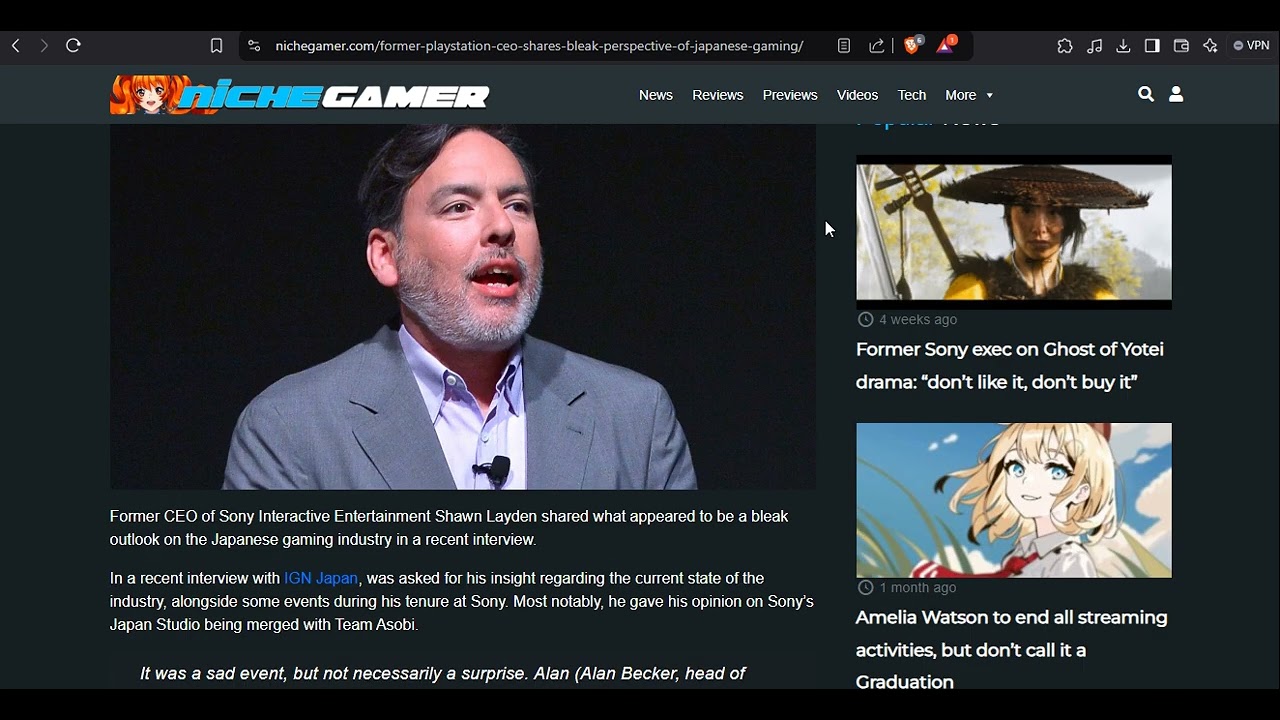Click the address bar URL
1280x720 pixels.
coord(539,46)
